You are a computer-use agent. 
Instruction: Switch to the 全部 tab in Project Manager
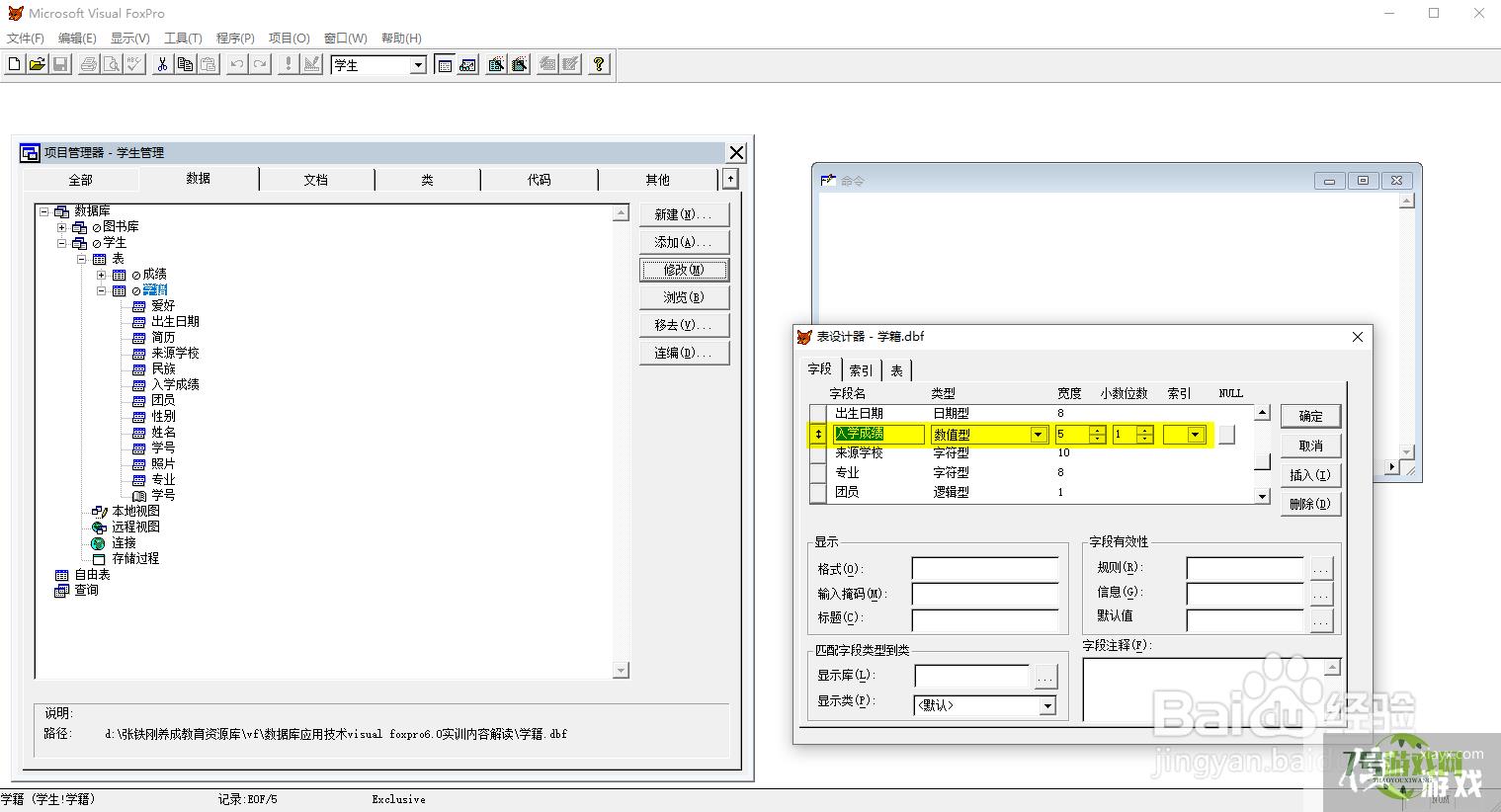point(80,180)
